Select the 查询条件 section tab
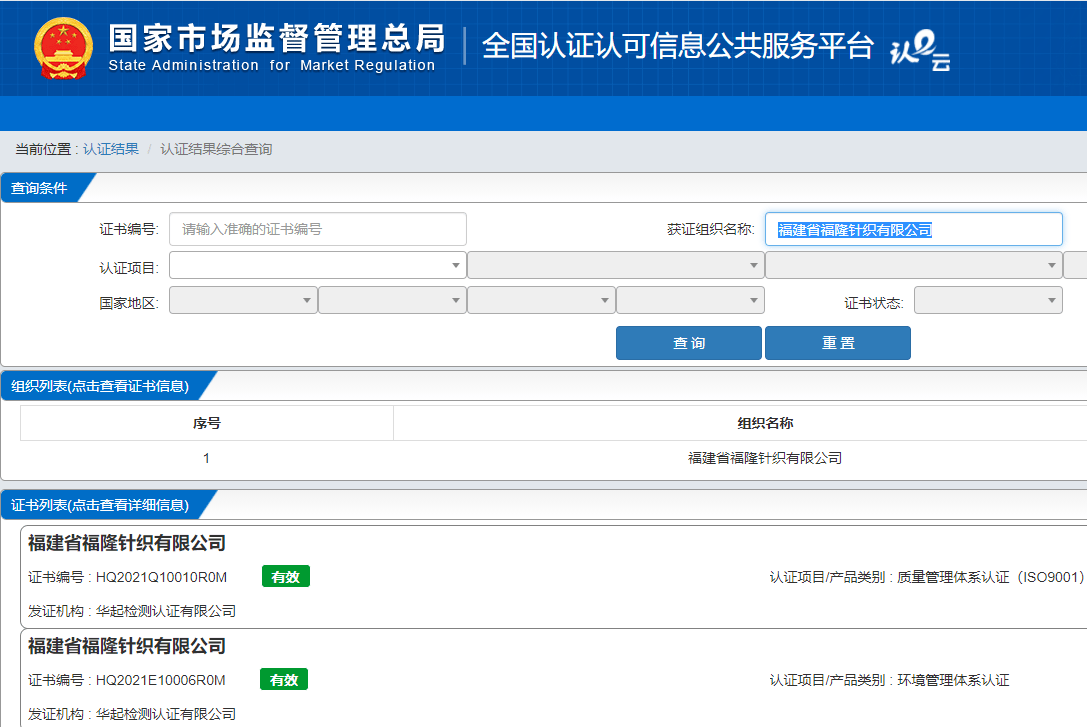The image size is (1087, 727). coord(42,188)
